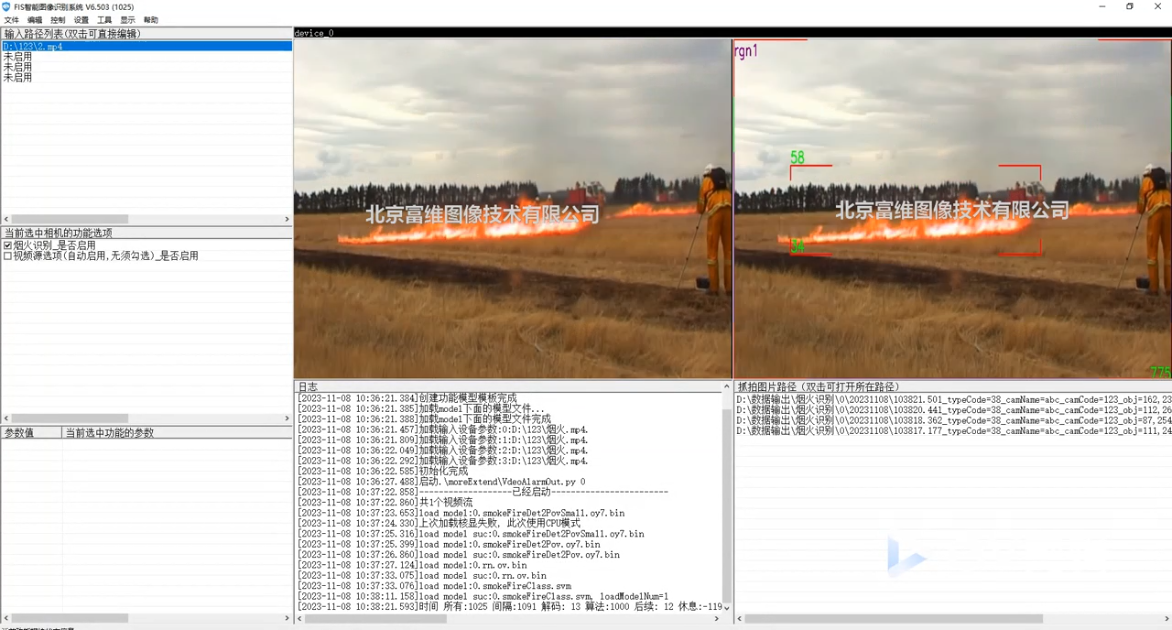Click the function options horizontal scrollbar thumb
The height and width of the screenshot is (630, 1172).
click(x=70, y=419)
